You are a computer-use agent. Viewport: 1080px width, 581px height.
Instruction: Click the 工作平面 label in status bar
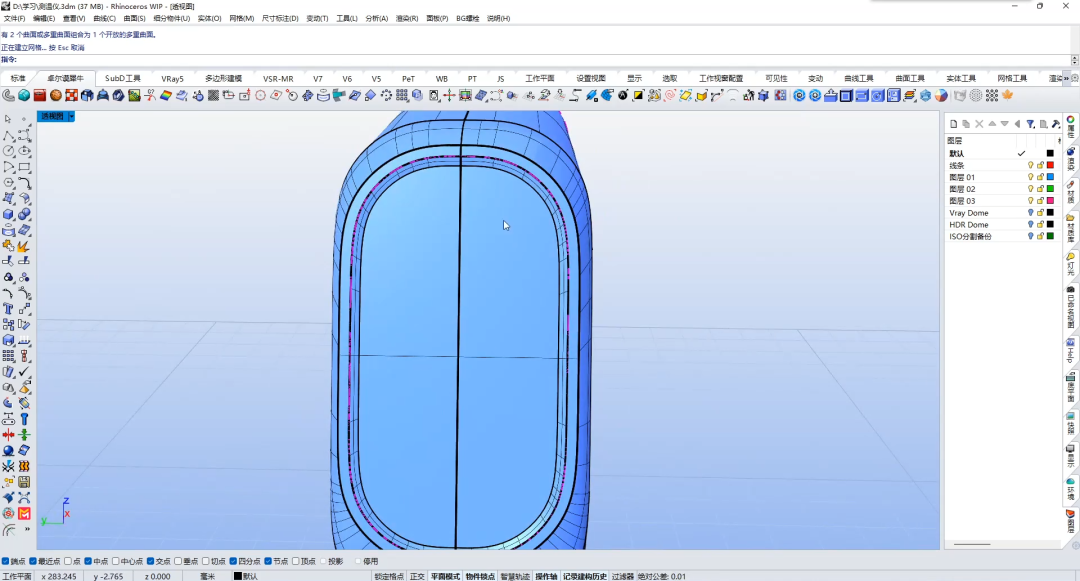point(17,576)
